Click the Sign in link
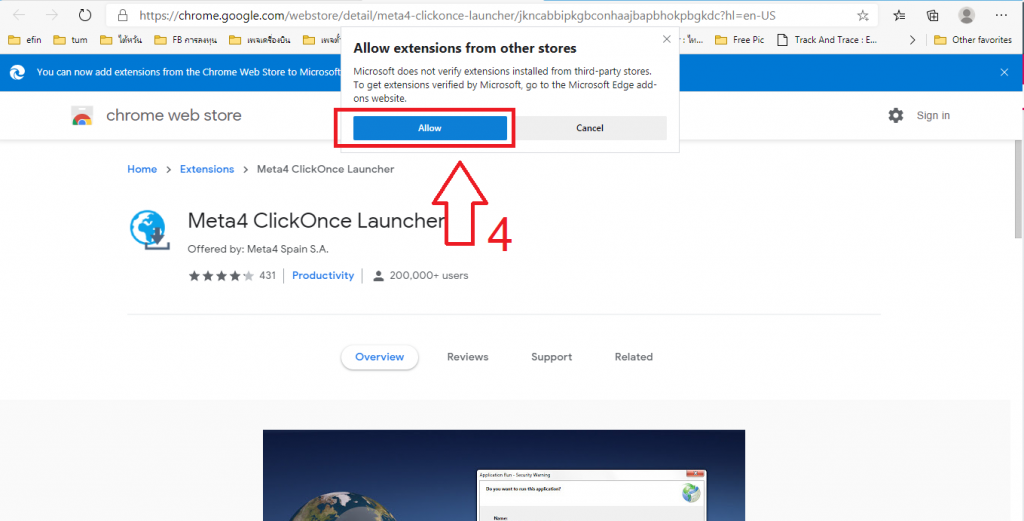This screenshot has height=521, width=1024. coord(933,116)
